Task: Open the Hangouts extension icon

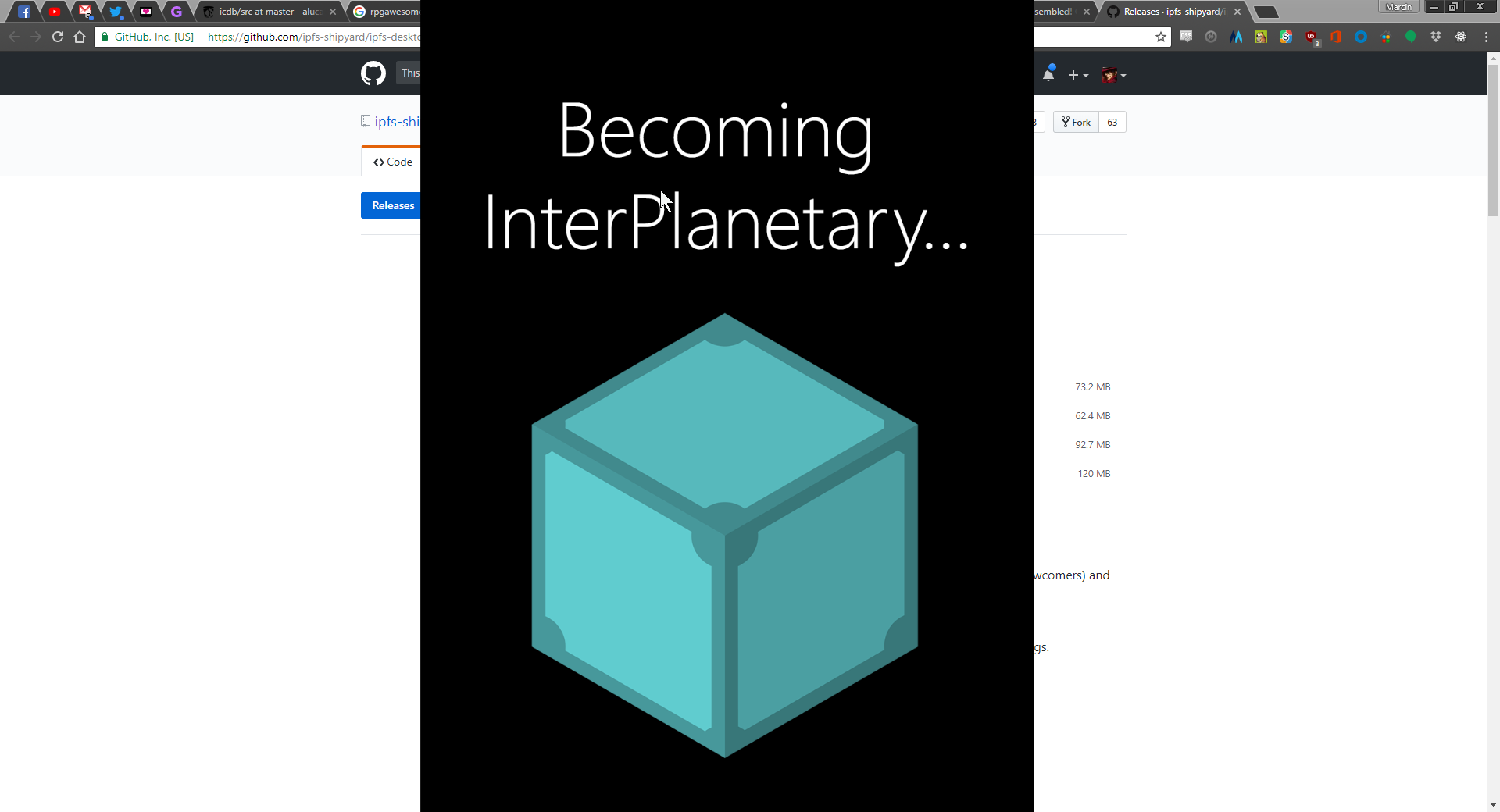Action: (x=1411, y=37)
